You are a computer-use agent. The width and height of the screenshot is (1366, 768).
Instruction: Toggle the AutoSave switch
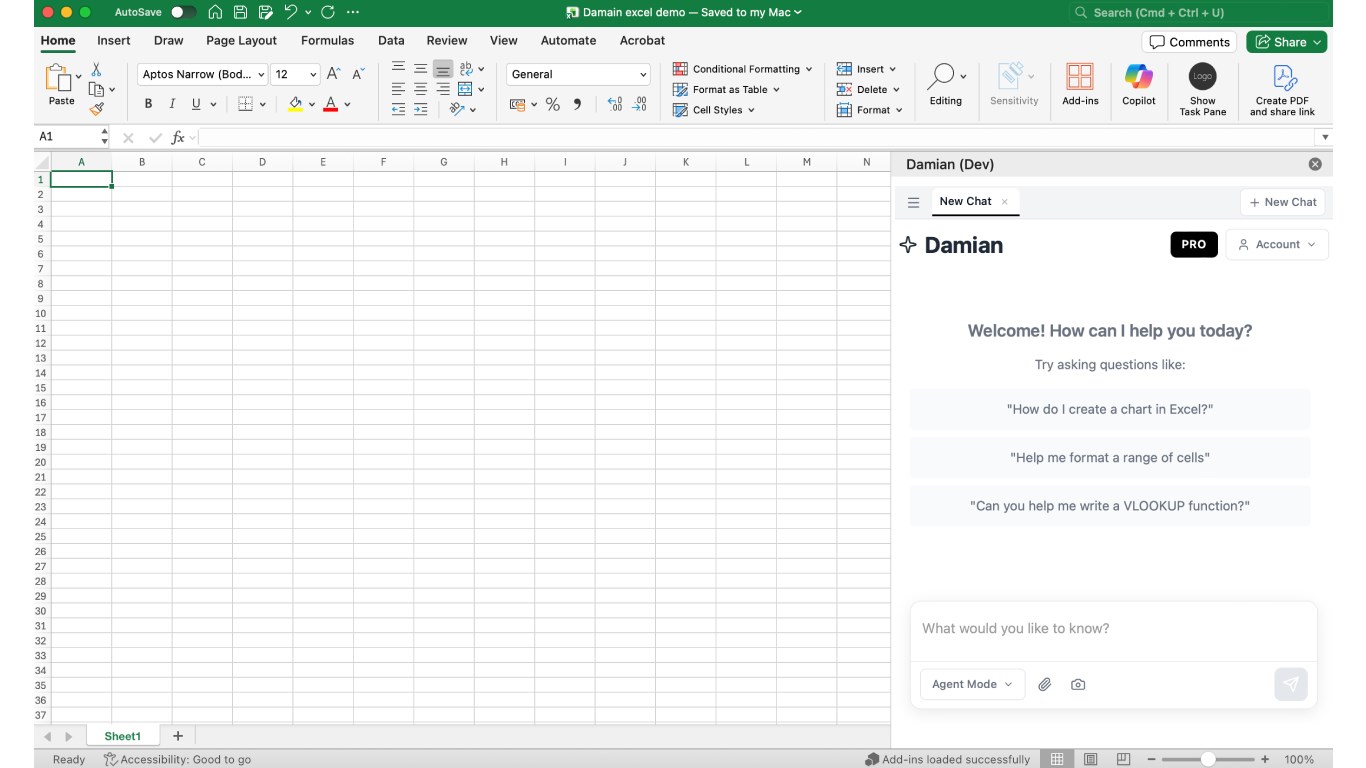183,12
